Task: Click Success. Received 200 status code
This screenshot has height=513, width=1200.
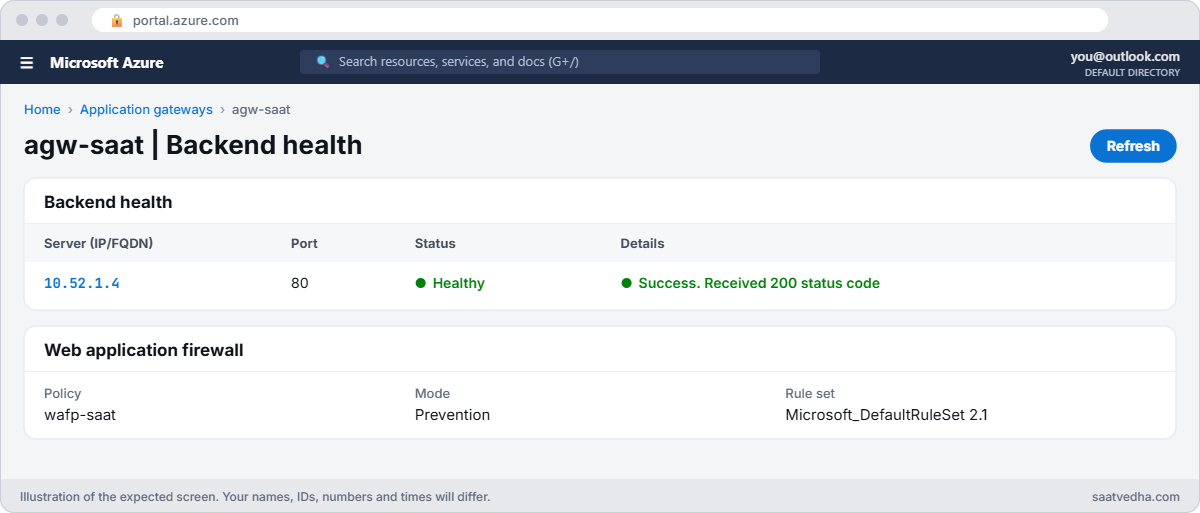Action: [759, 283]
